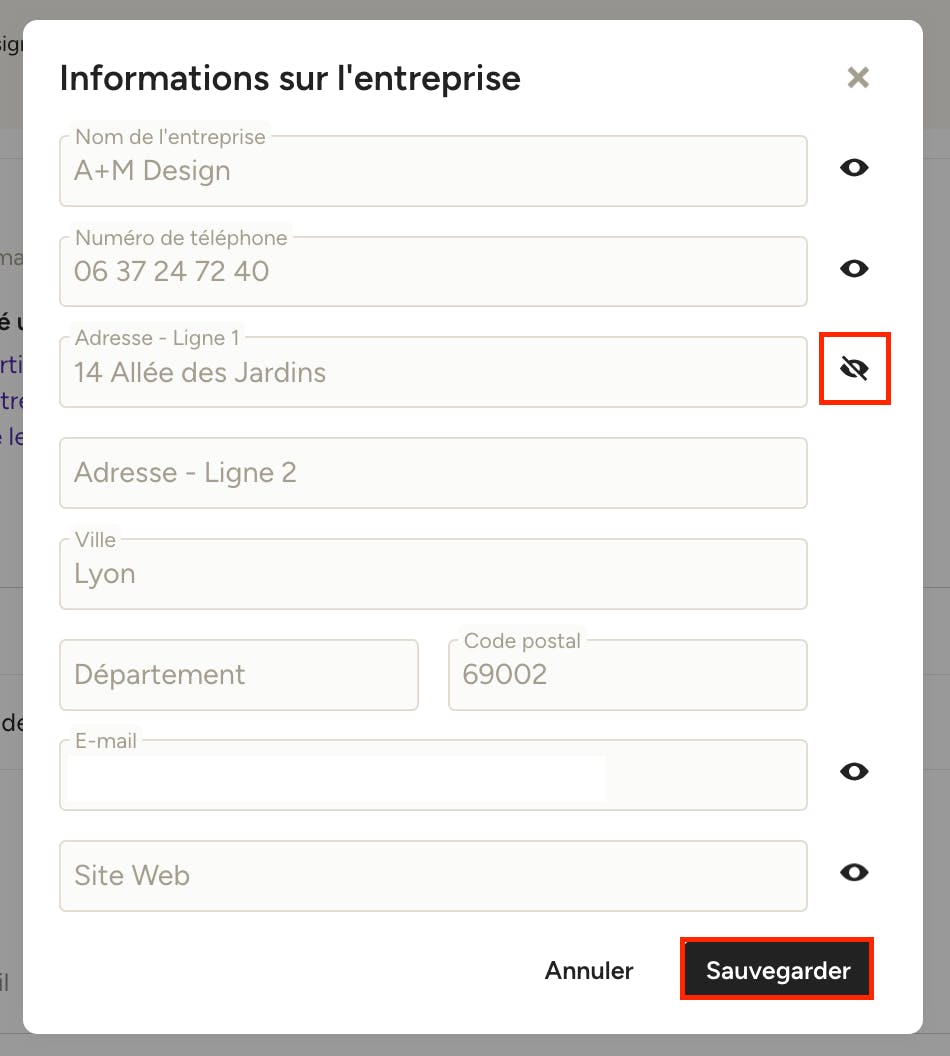Click the empty Adresse - Ligne 2 field
Viewport: 950px width, 1056px height.
(433, 473)
